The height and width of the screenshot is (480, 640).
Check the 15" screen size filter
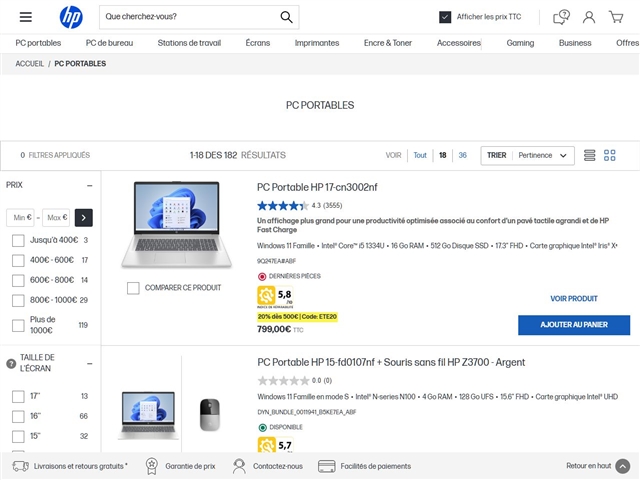(18, 436)
